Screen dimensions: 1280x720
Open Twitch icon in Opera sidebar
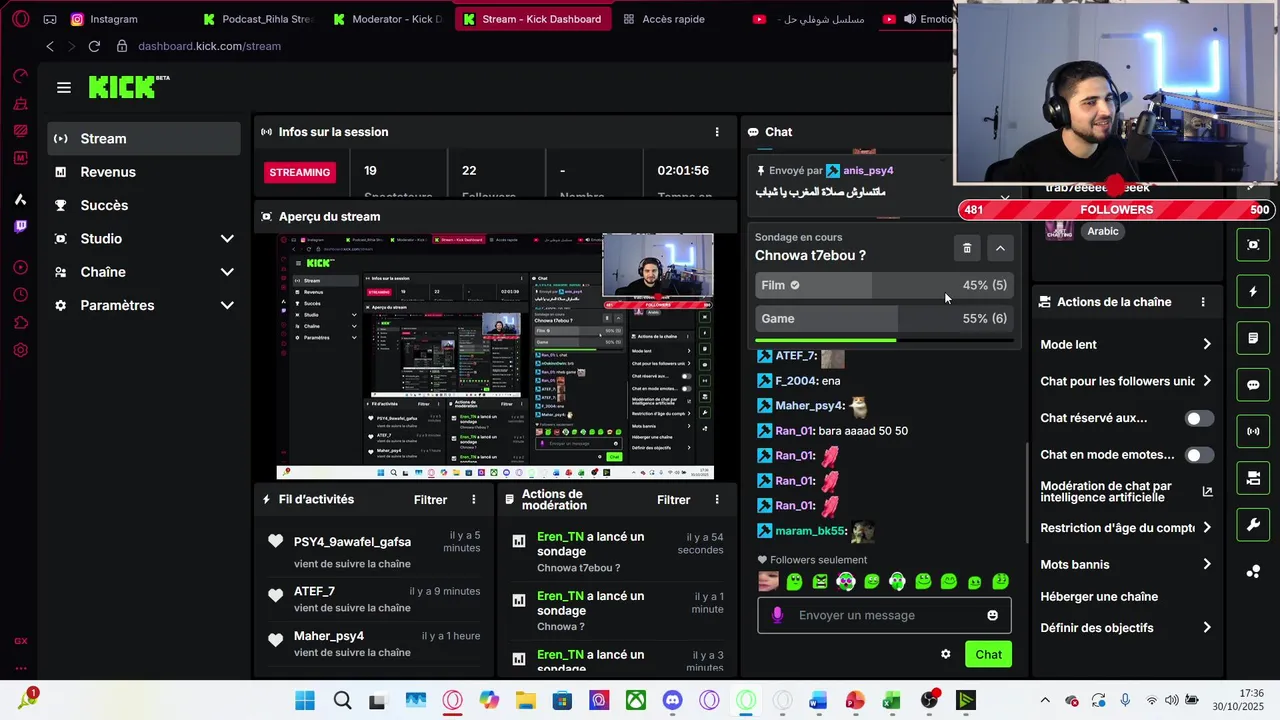[21, 226]
